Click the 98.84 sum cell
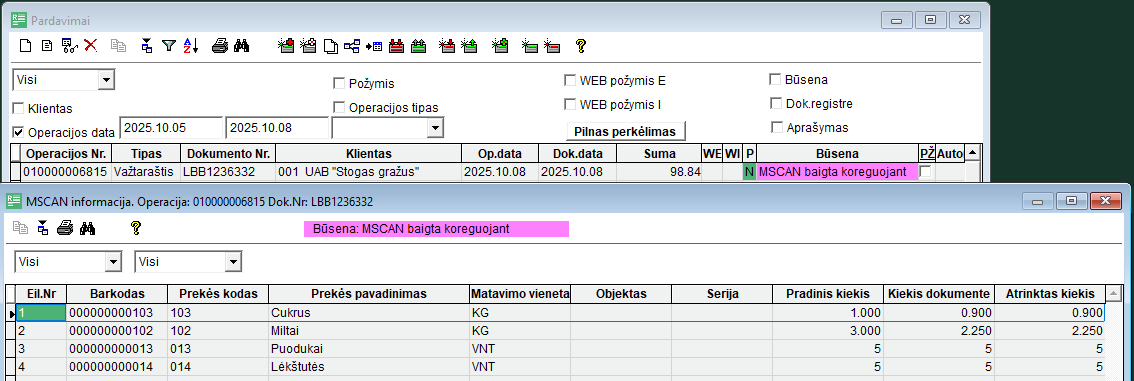Image resolution: width=1134 pixels, height=381 pixels. tap(659, 171)
